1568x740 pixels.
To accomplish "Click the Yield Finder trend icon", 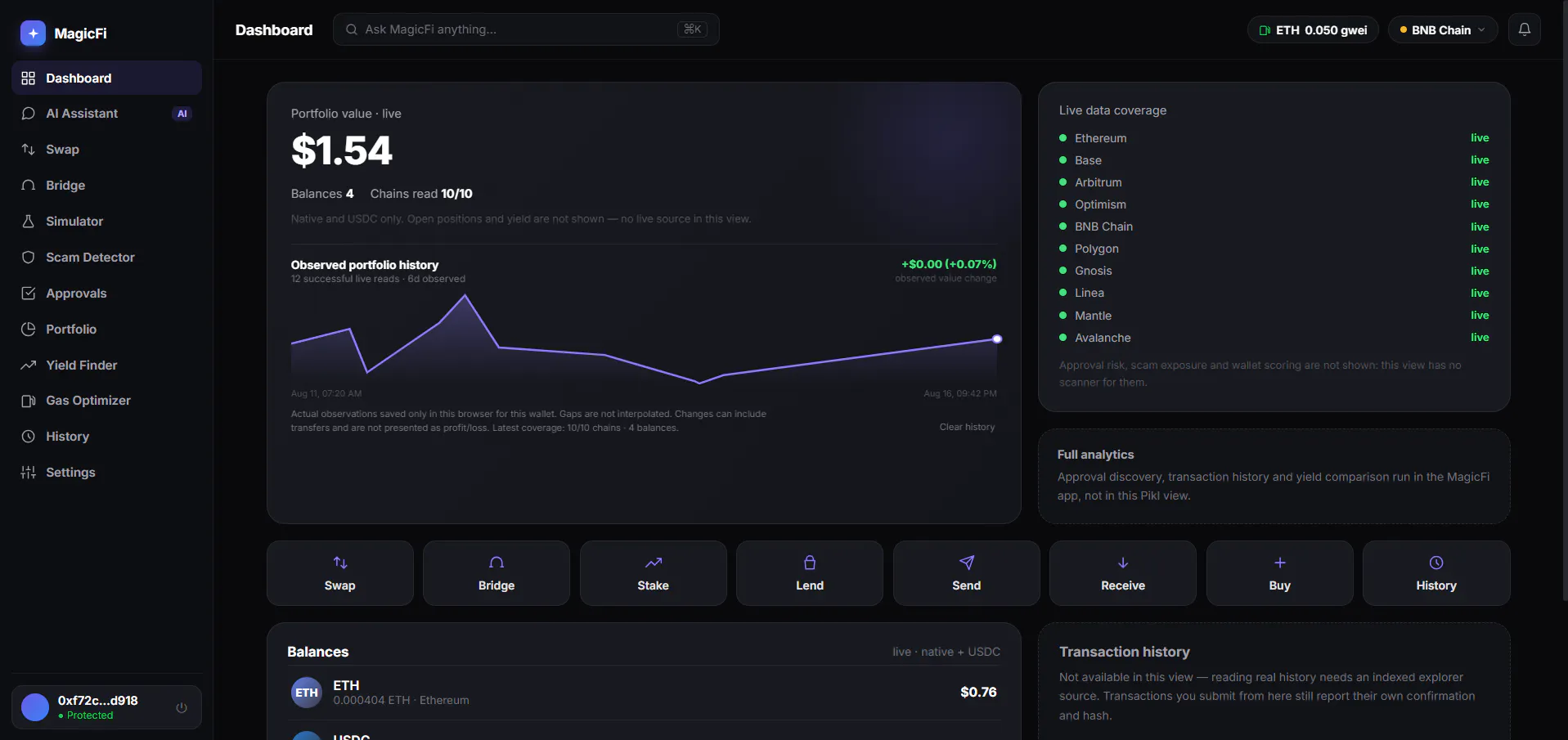I will coord(29,365).
